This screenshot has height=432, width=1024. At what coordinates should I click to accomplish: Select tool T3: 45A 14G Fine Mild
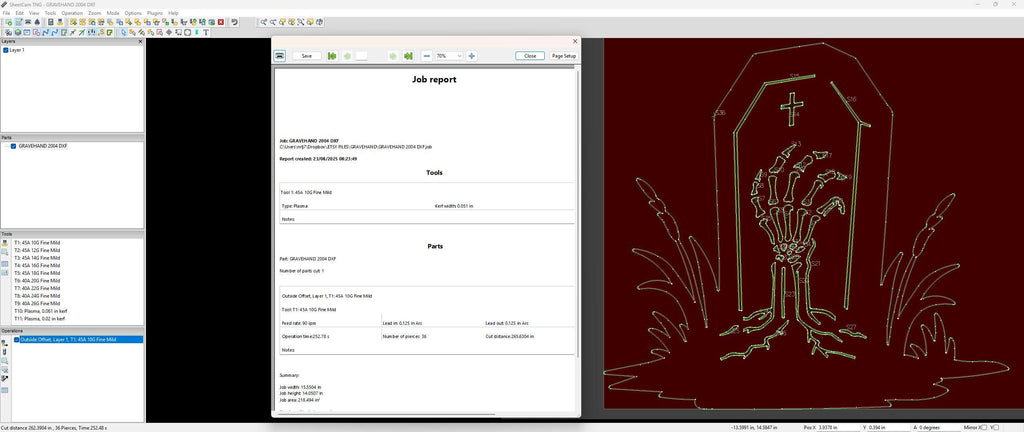(37, 258)
